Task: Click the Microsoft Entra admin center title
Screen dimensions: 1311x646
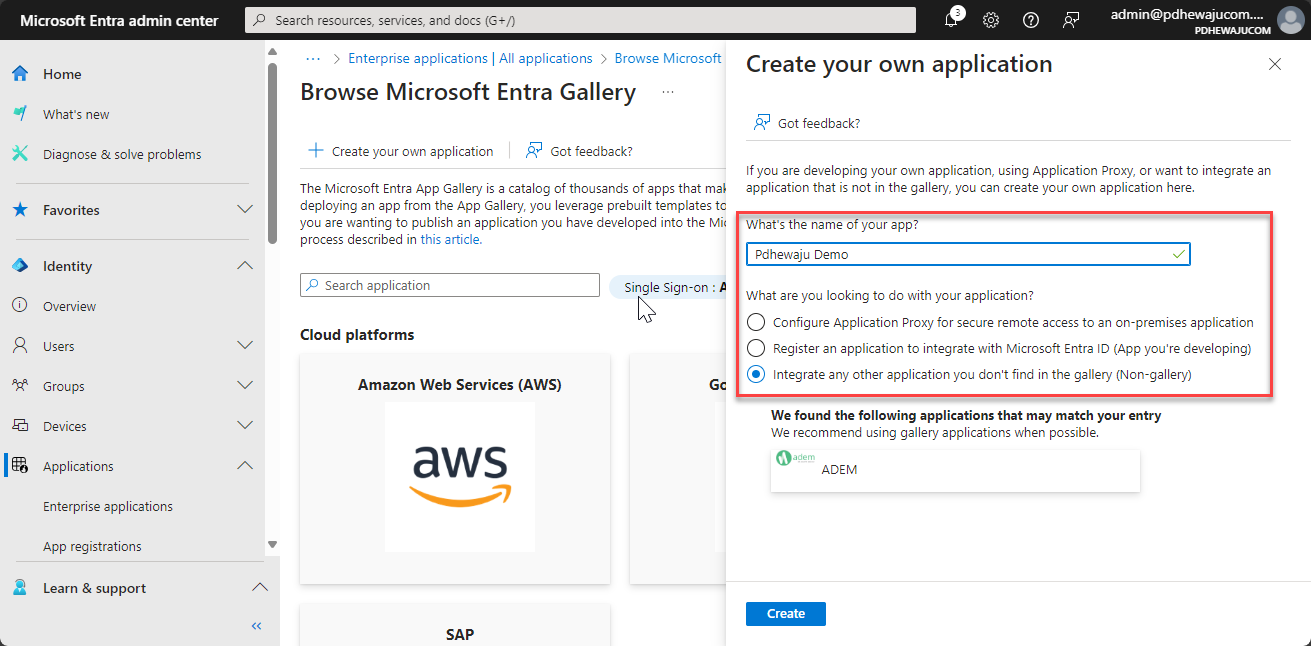Action: (x=119, y=20)
